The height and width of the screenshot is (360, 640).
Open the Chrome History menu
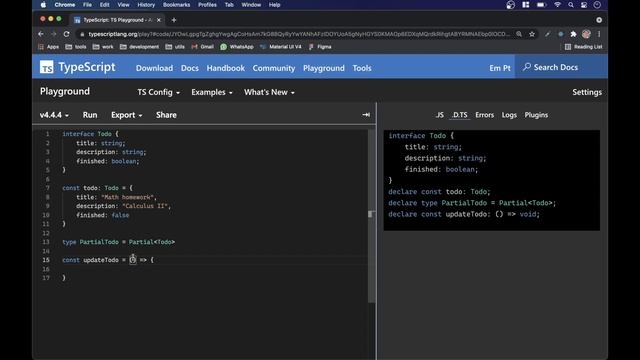pos(146,5)
